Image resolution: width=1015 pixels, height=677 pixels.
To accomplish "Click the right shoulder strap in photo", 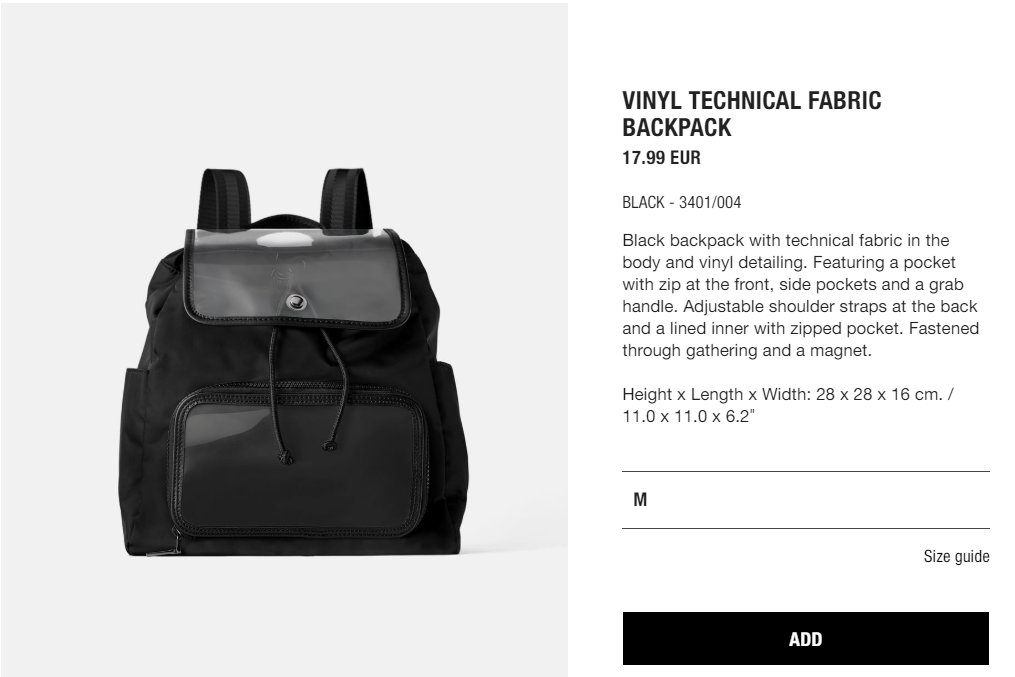I will [x=346, y=198].
